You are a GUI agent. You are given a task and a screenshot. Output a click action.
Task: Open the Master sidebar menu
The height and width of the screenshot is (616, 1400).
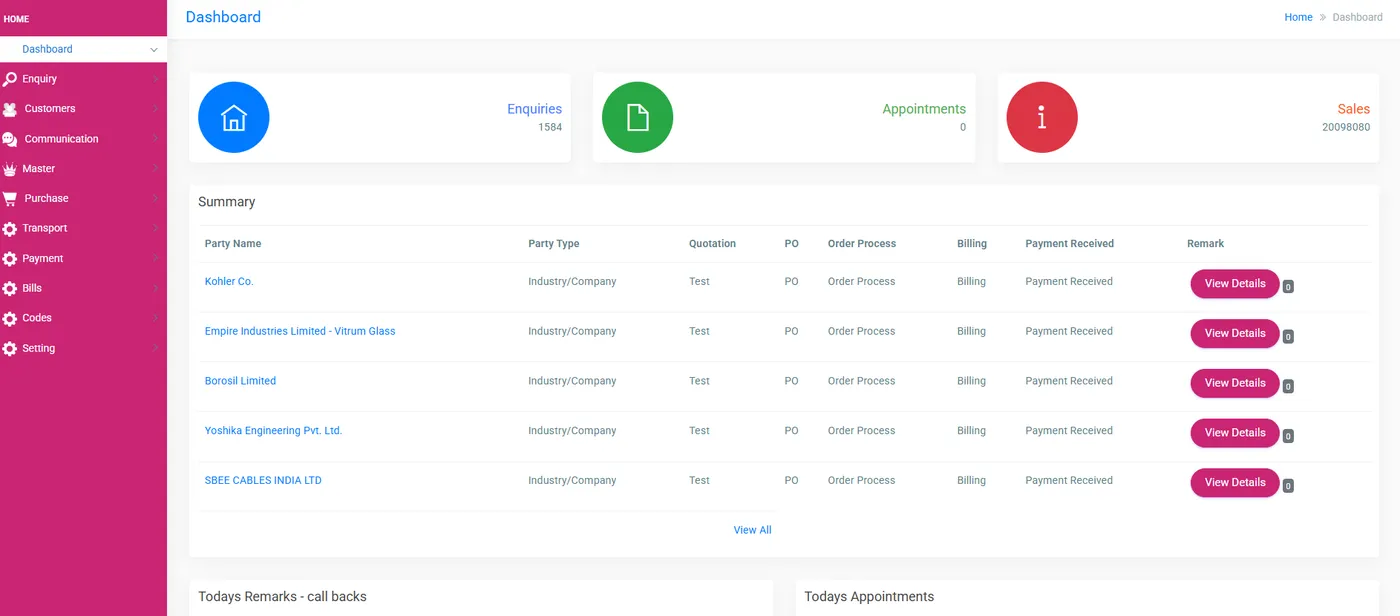click(83, 169)
